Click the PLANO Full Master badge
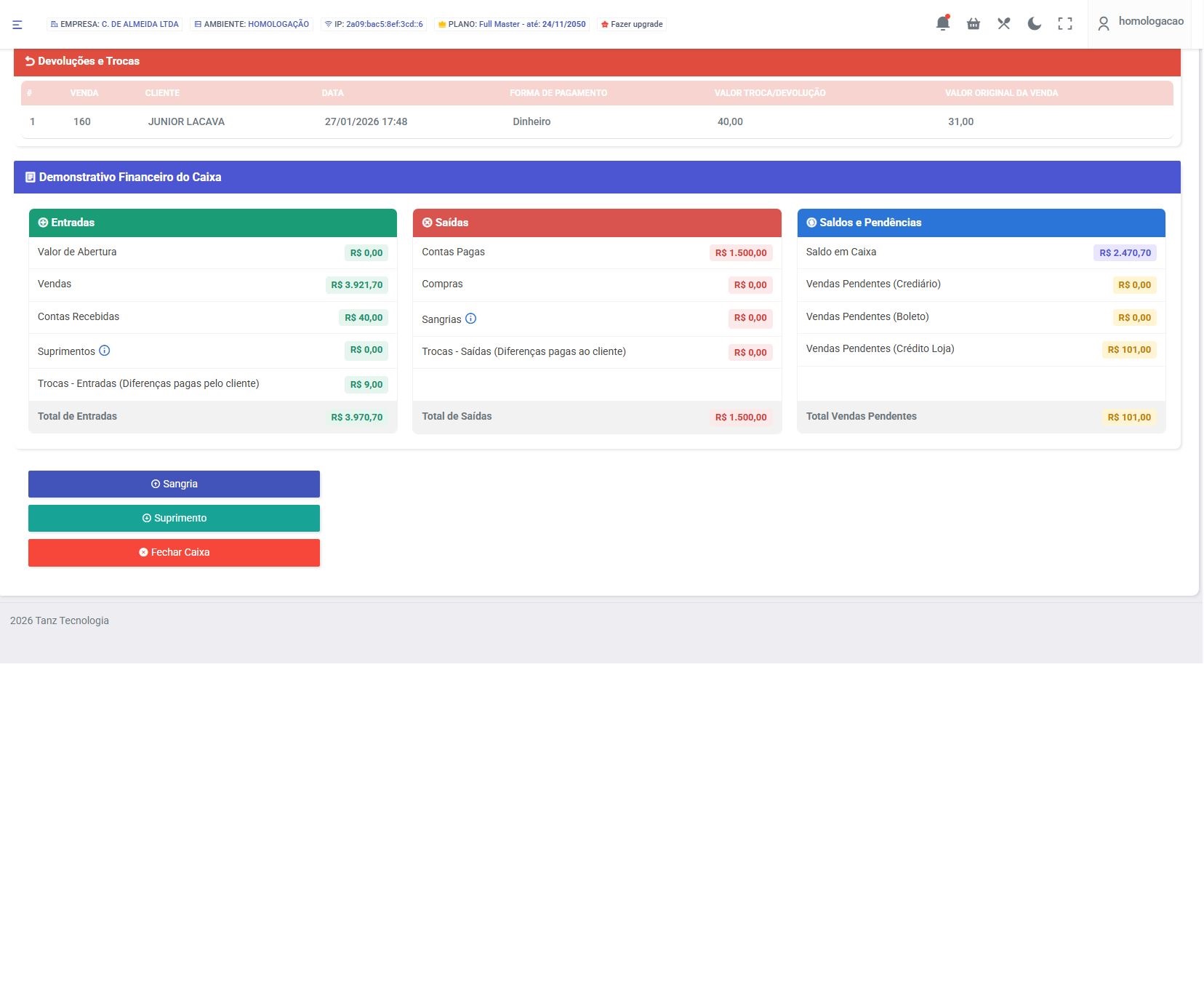 (x=512, y=25)
